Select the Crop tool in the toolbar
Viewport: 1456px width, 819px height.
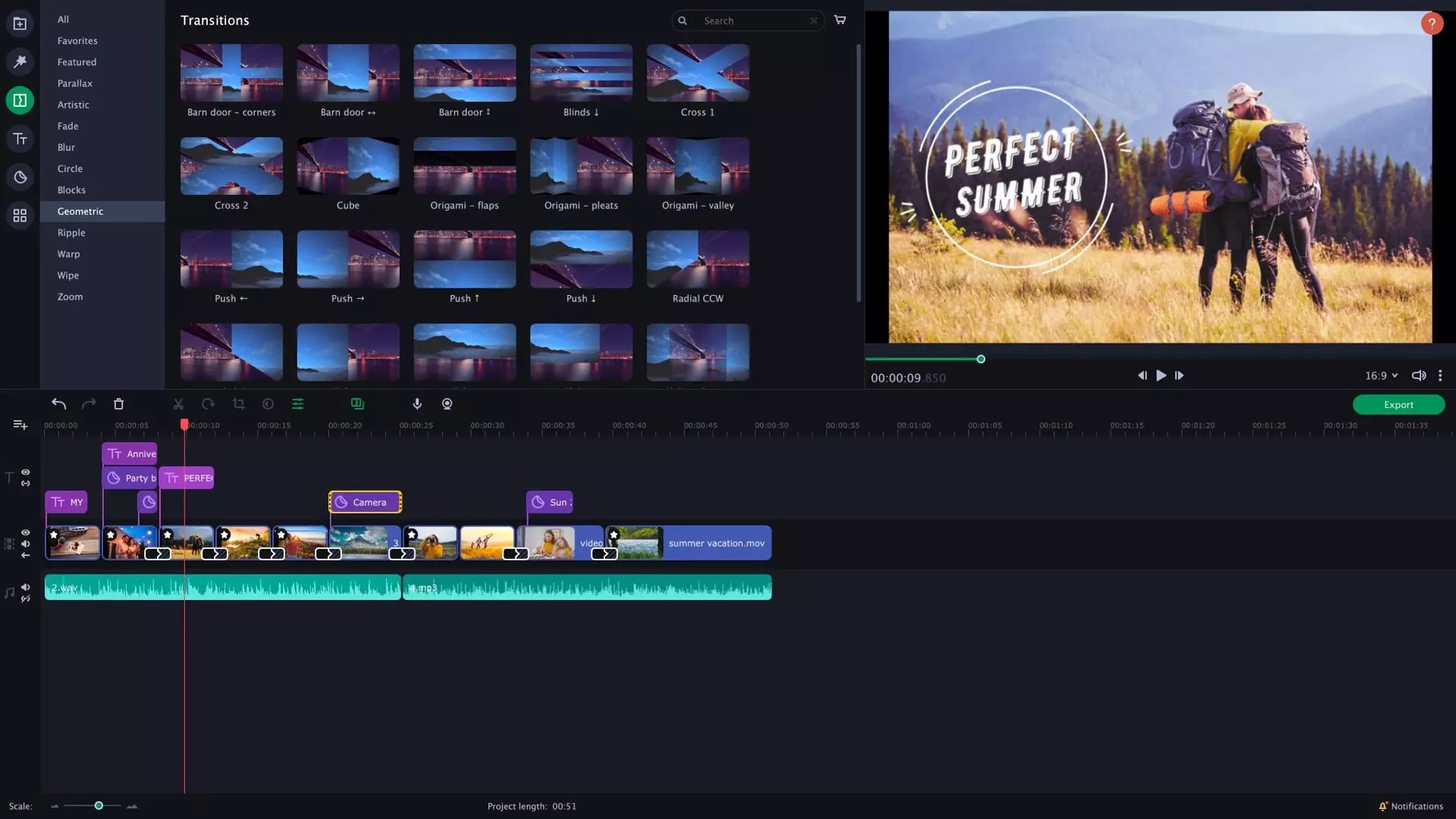coord(238,403)
